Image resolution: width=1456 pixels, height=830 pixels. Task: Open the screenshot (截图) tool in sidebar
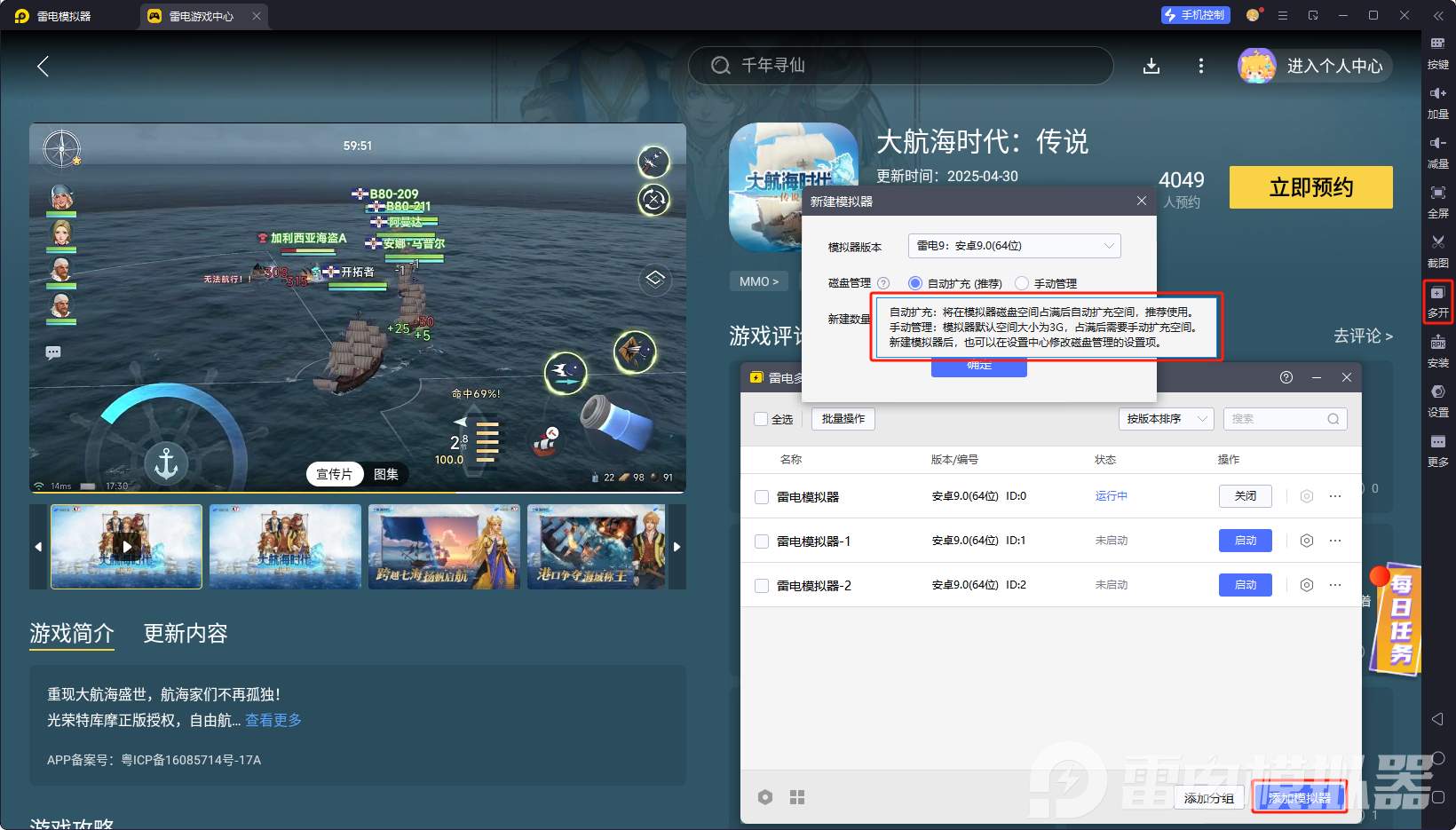coord(1437,249)
